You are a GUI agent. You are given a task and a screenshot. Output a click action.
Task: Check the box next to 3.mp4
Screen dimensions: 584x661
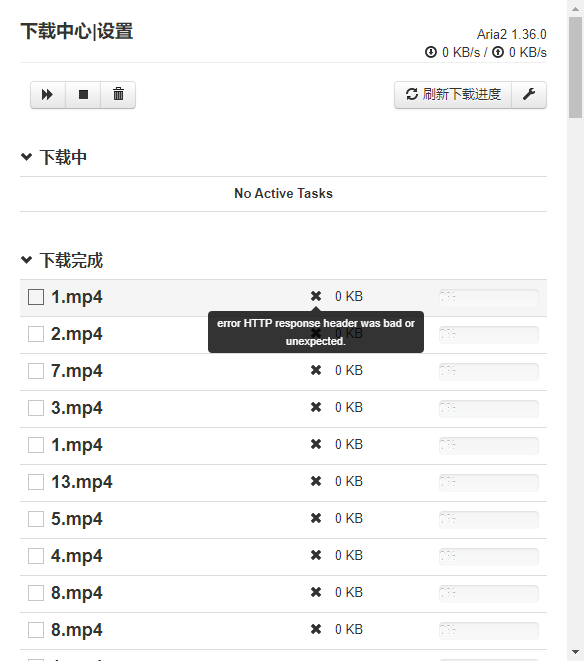pos(36,408)
